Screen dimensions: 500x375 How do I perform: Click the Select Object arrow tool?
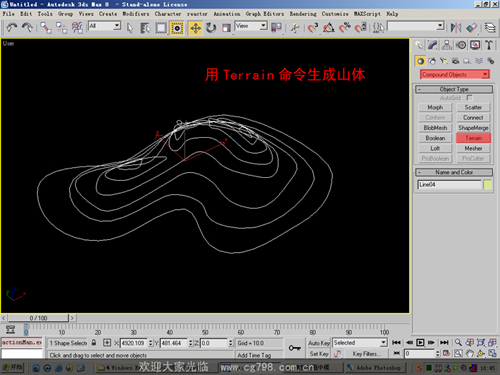click(x=130, y=28)
